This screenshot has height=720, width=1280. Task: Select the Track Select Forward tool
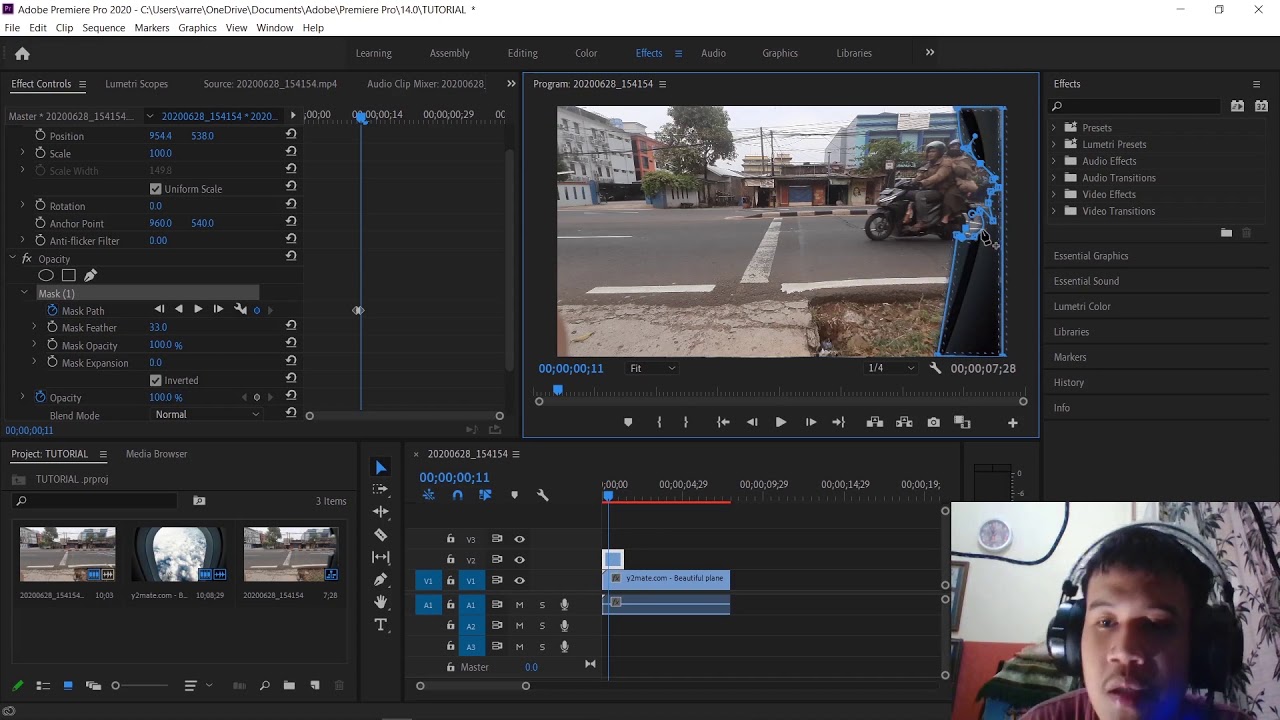click(x=380, y=489)
